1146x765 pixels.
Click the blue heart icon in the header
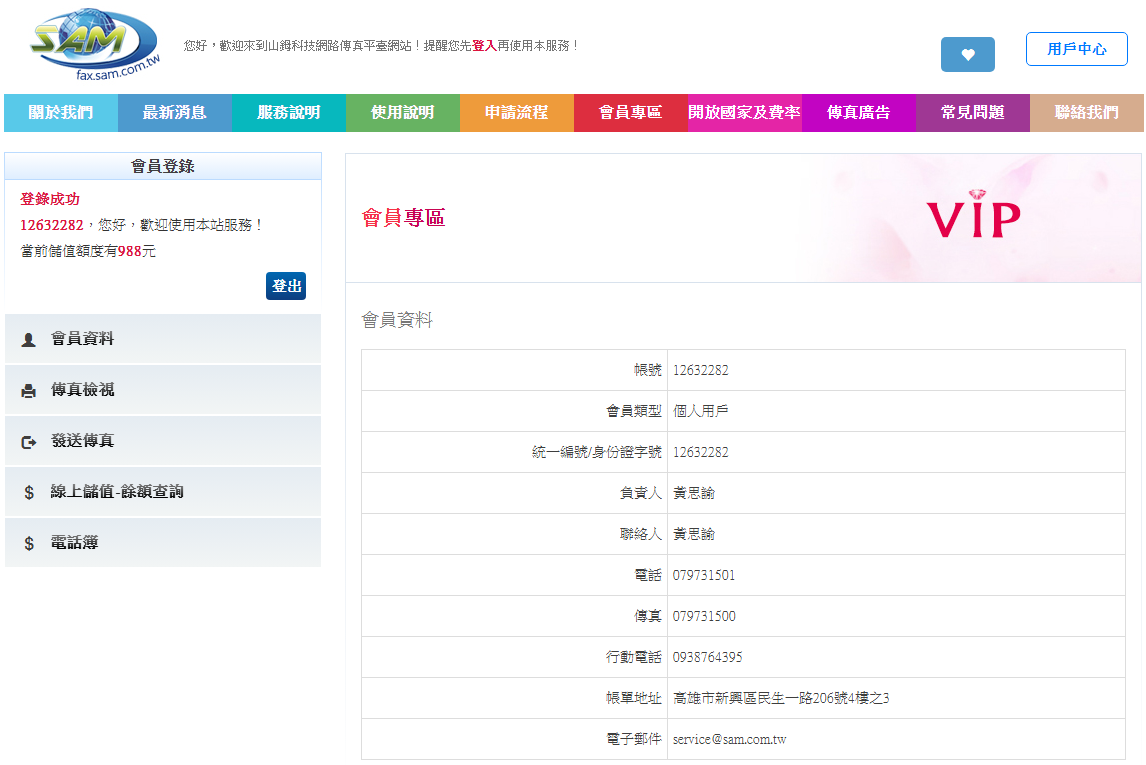click(967, 55)
